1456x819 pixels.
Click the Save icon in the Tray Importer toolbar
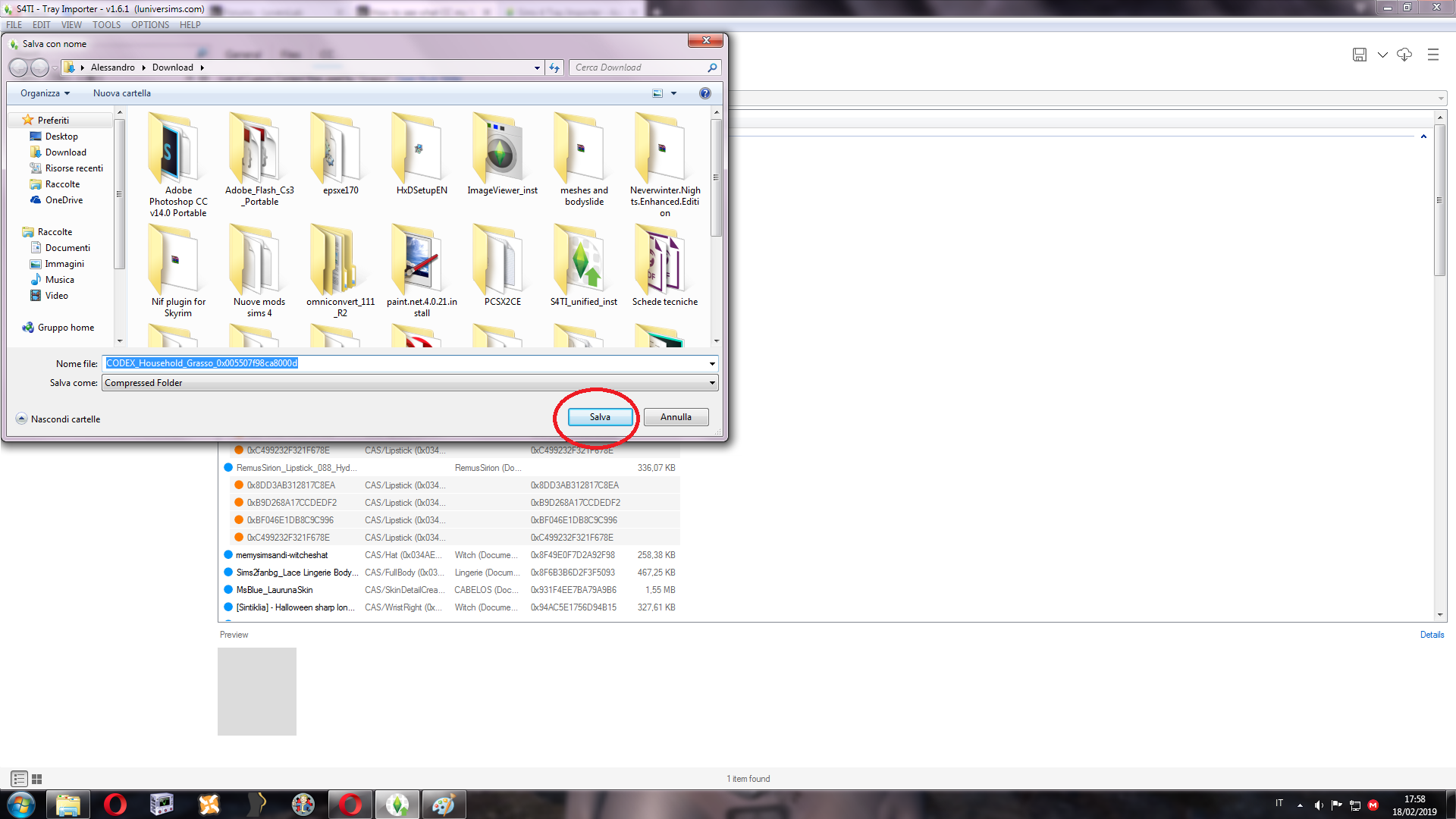coord(1359,55)
